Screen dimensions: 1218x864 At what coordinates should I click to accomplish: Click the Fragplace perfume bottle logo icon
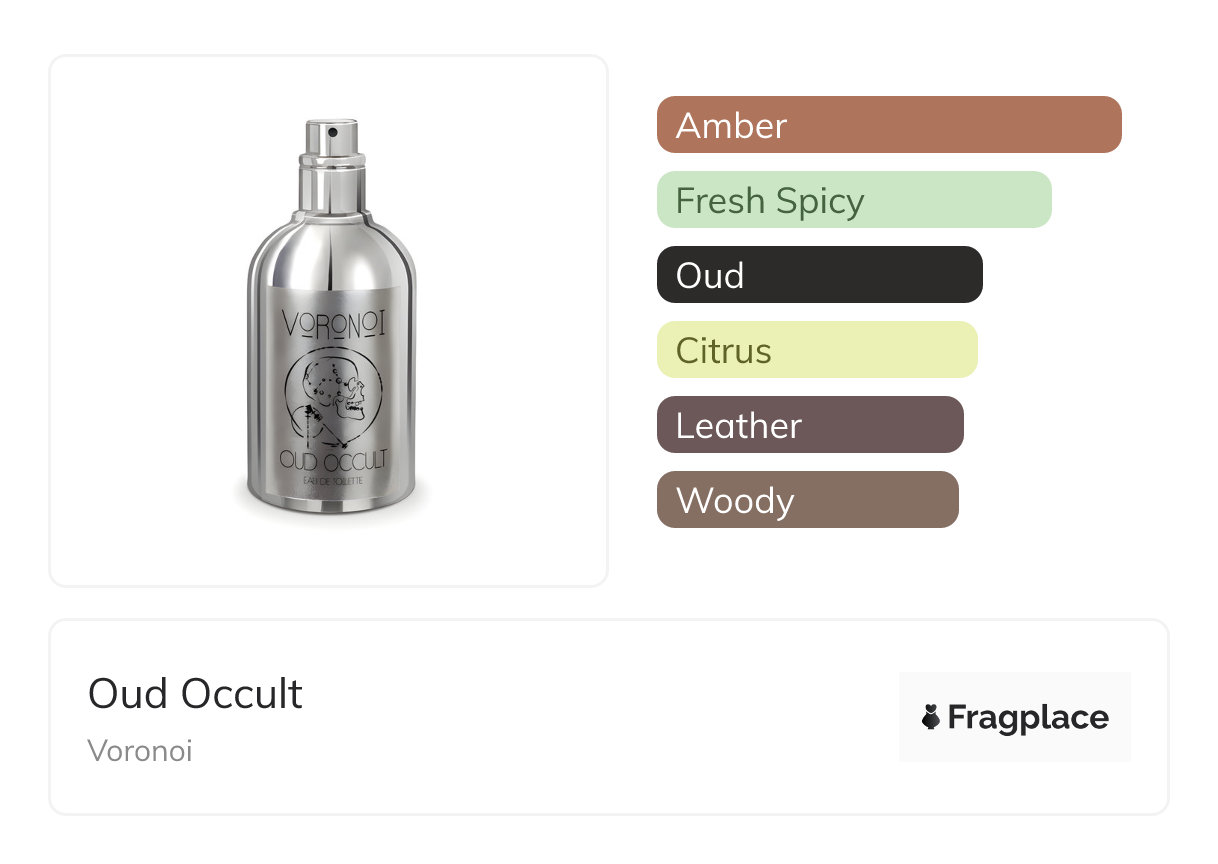click(931, 717)
